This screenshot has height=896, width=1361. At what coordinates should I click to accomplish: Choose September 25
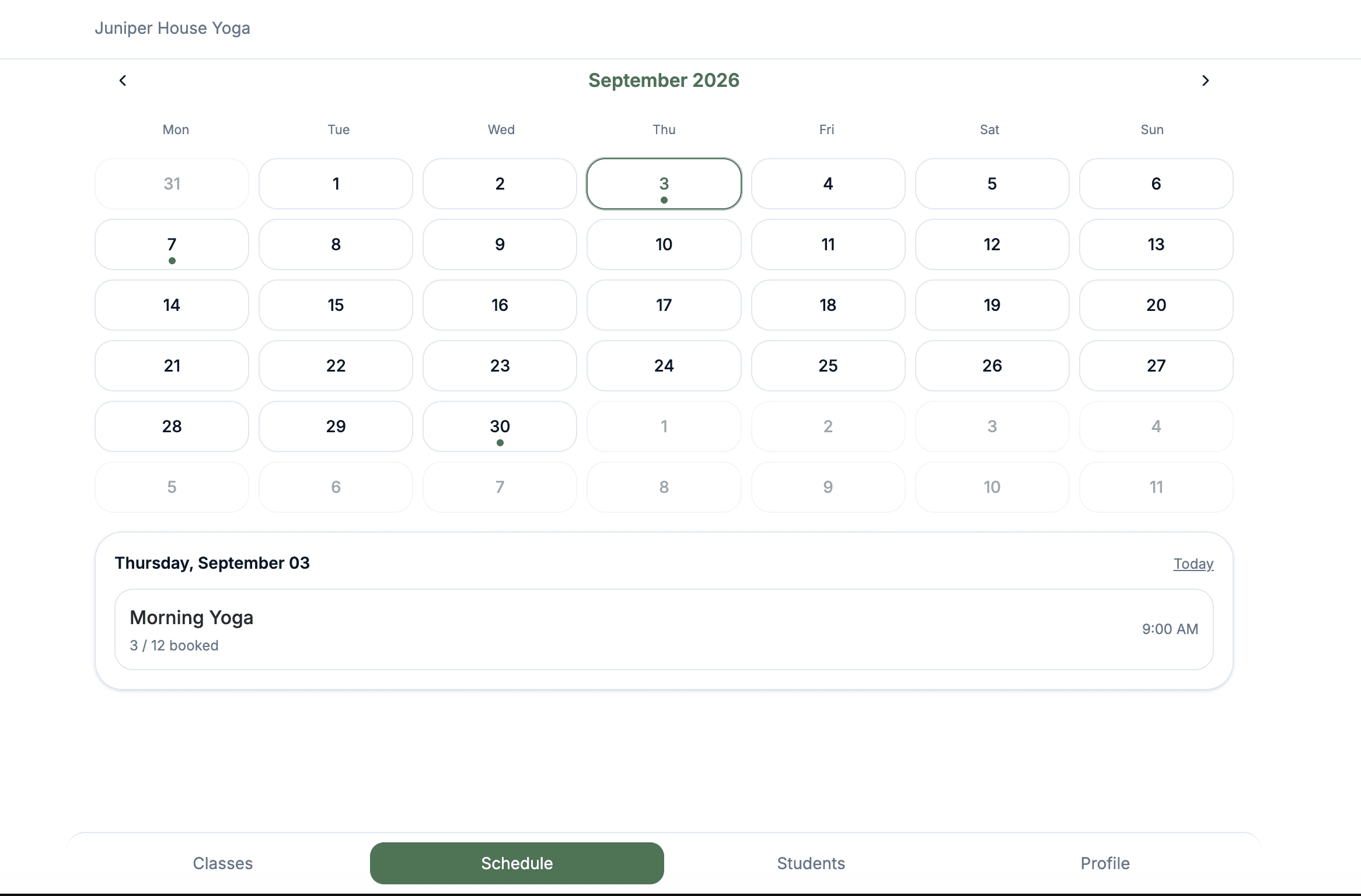point(828,366)
